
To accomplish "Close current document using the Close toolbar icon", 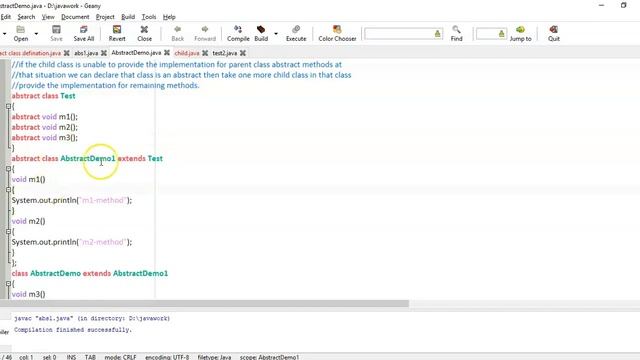I will pos(144,33).
